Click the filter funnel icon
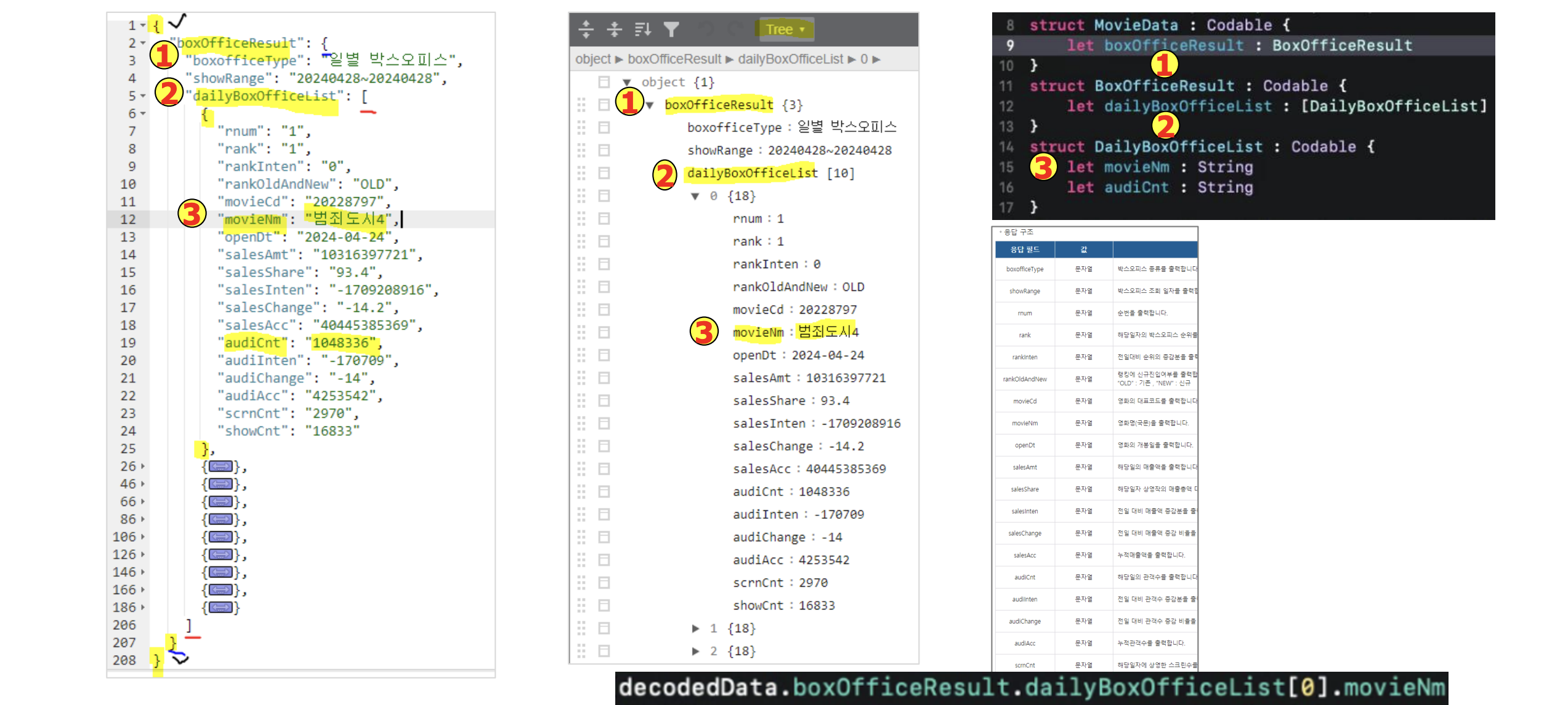 point(671,29)
